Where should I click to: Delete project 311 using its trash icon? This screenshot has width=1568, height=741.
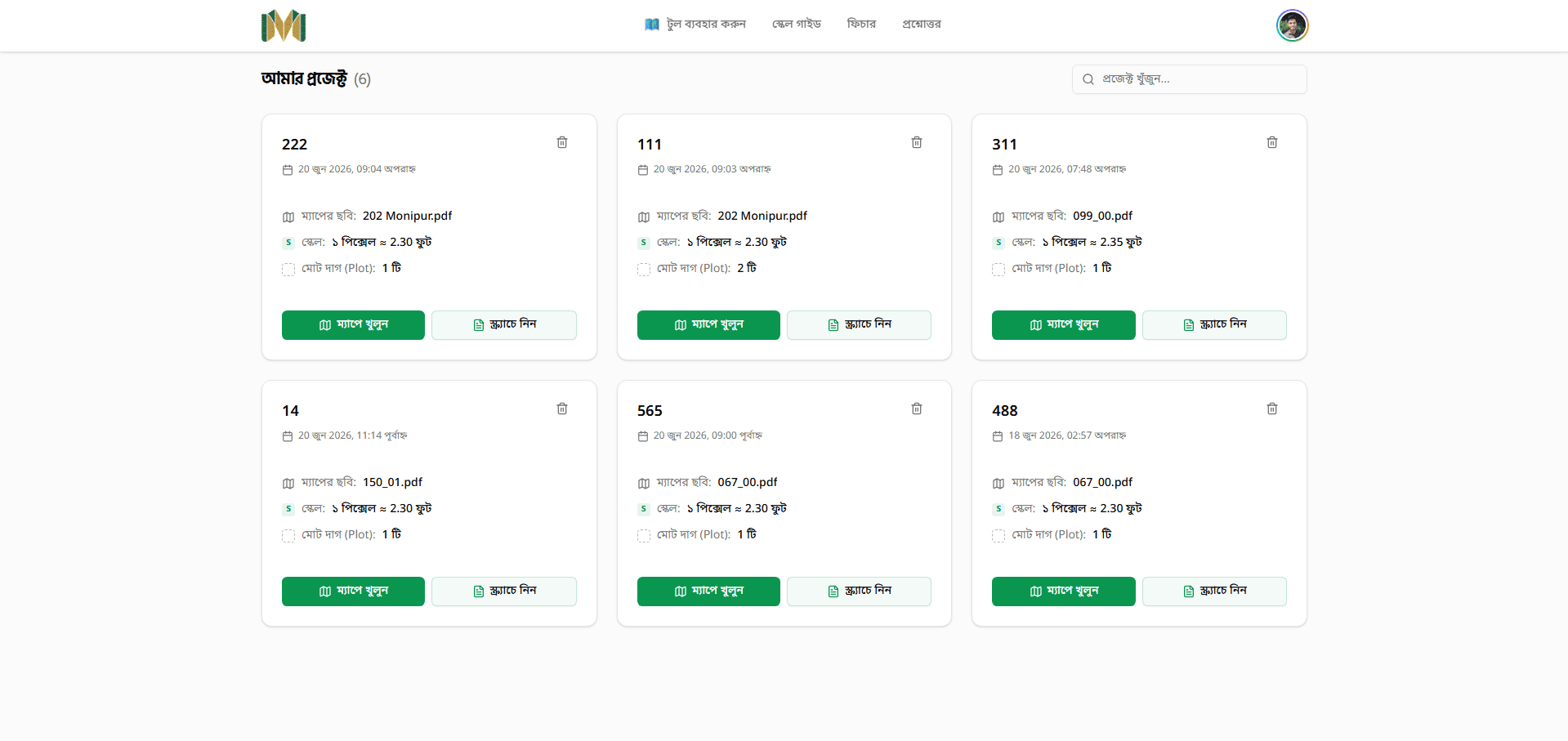1272,142
